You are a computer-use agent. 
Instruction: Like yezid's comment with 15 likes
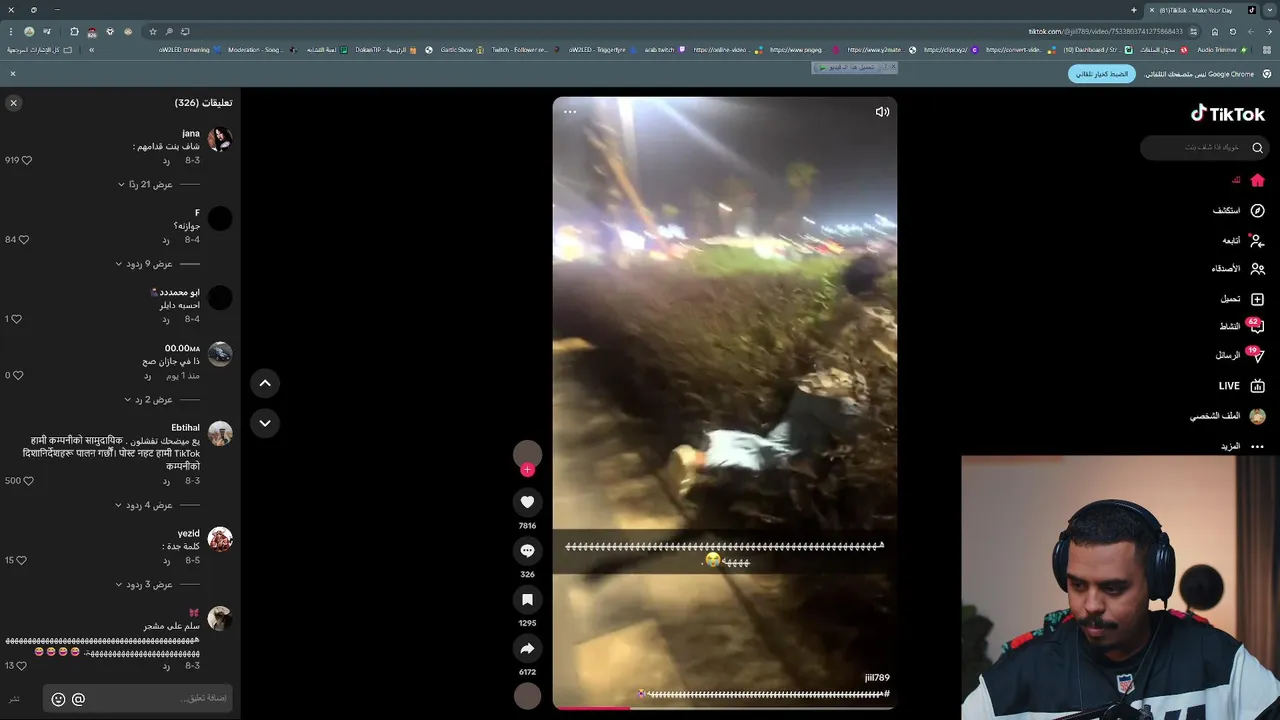pos(21,560)
